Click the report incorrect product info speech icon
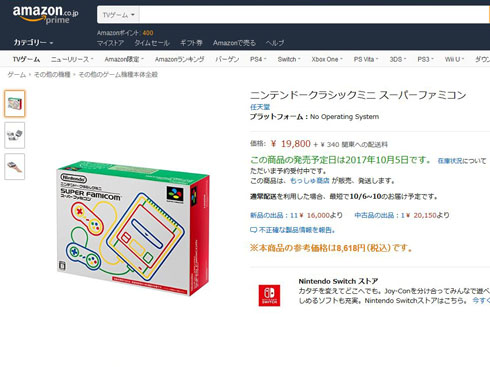Viewport: 490px width, 367px height. pyautogui.click(x=253, y=230)
